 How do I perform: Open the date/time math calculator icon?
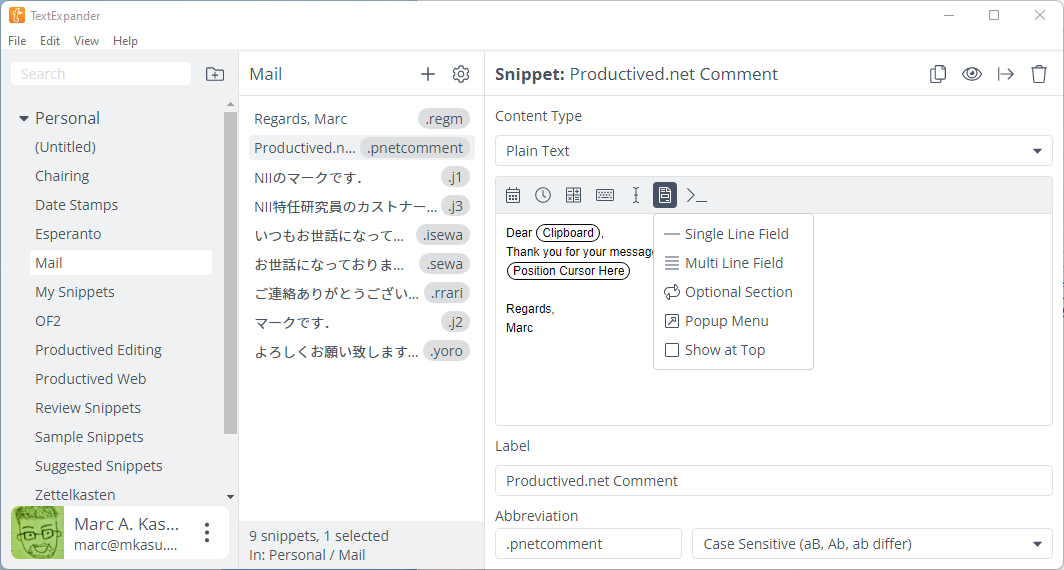pos(574,195)
